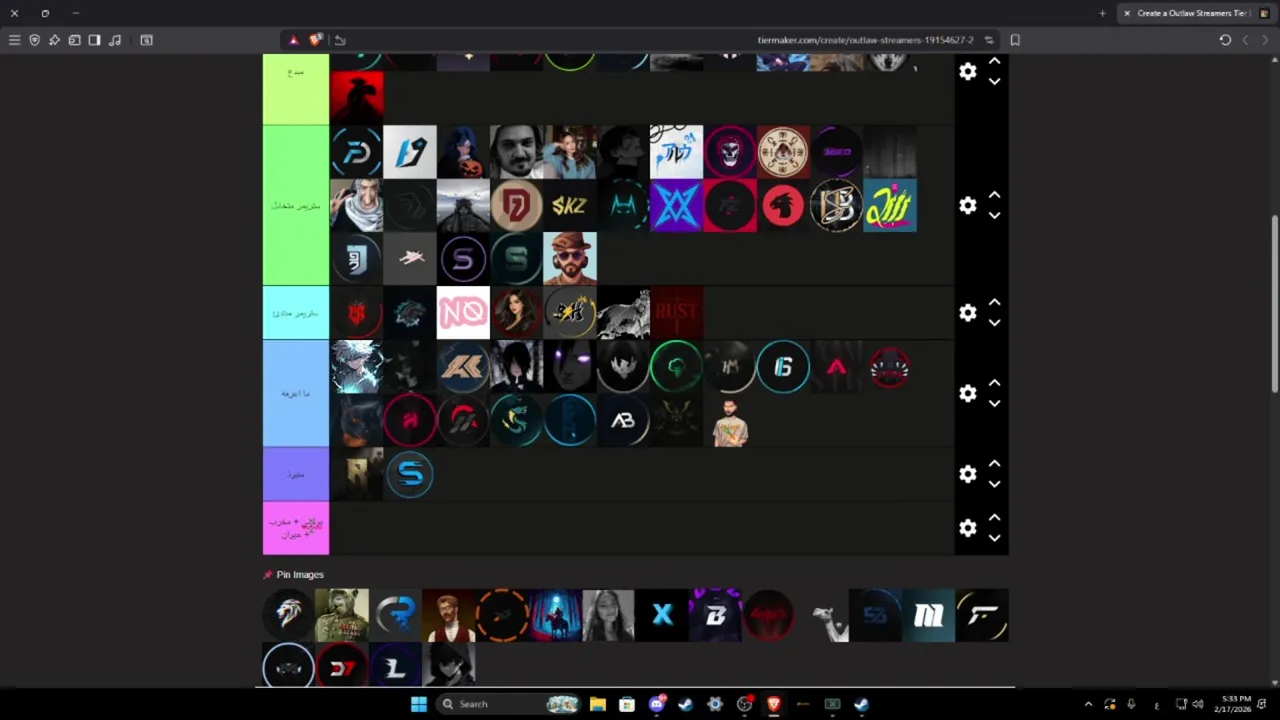Click the Pin Images label

pos(300,575)
